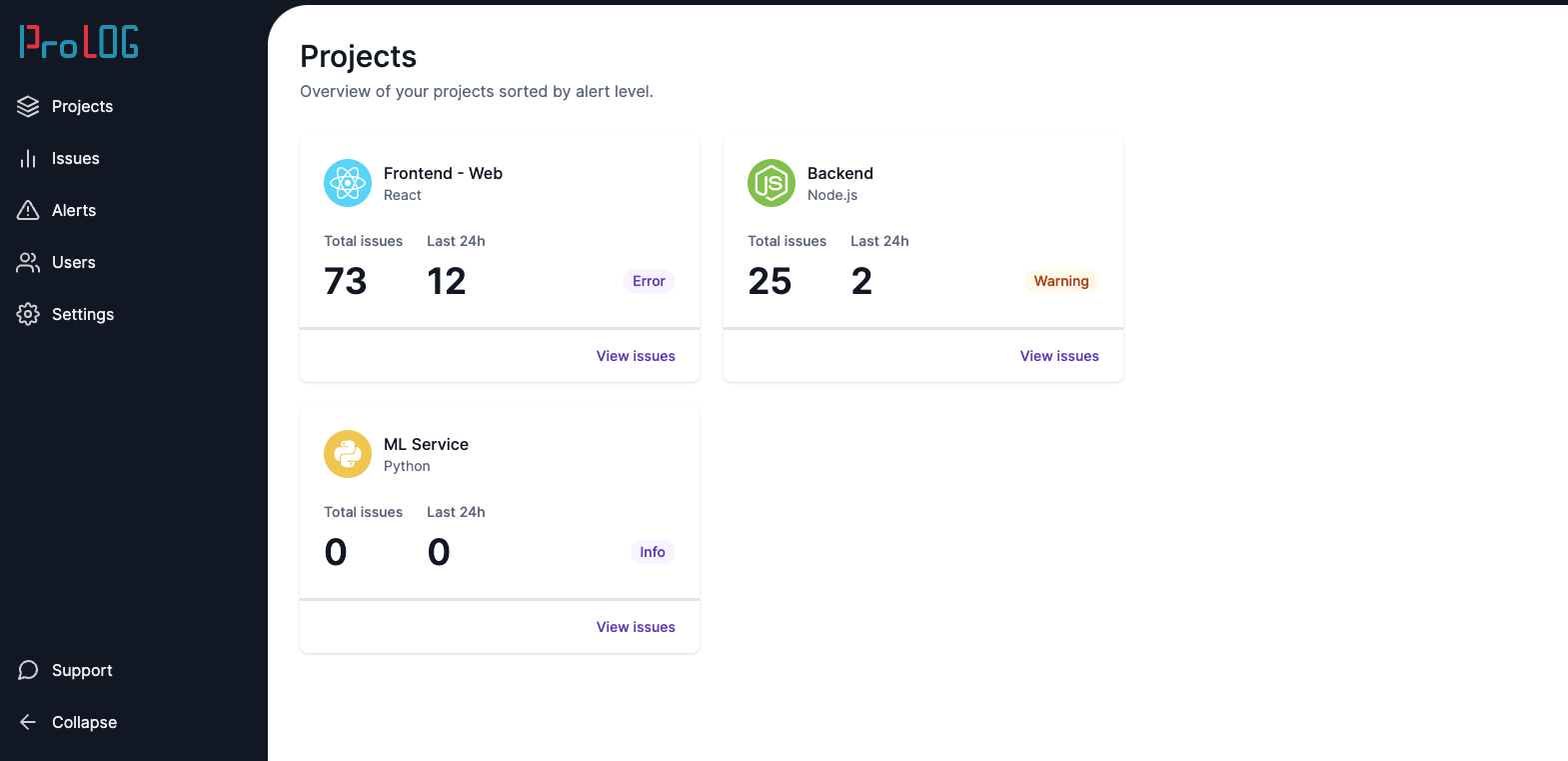The image size is (1568, 761).
Task: Open the Issues menu item
Action: [76, 158]
